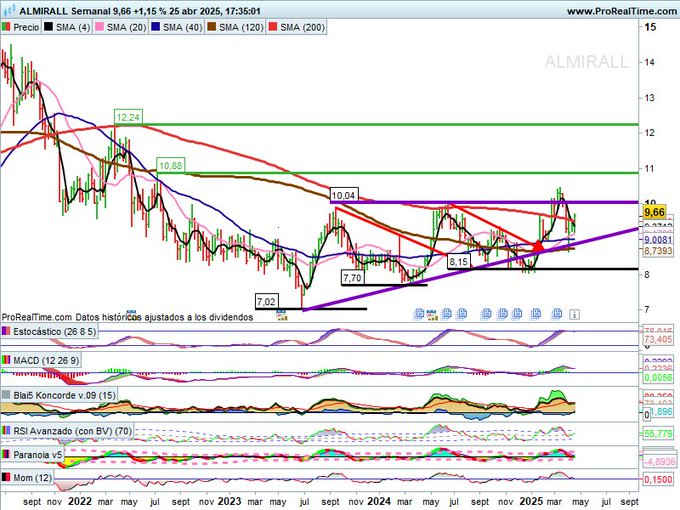The height and width of the screenshot is (510, 680).
Task: Click 15 label on price scale
Action: pos(650,27)
